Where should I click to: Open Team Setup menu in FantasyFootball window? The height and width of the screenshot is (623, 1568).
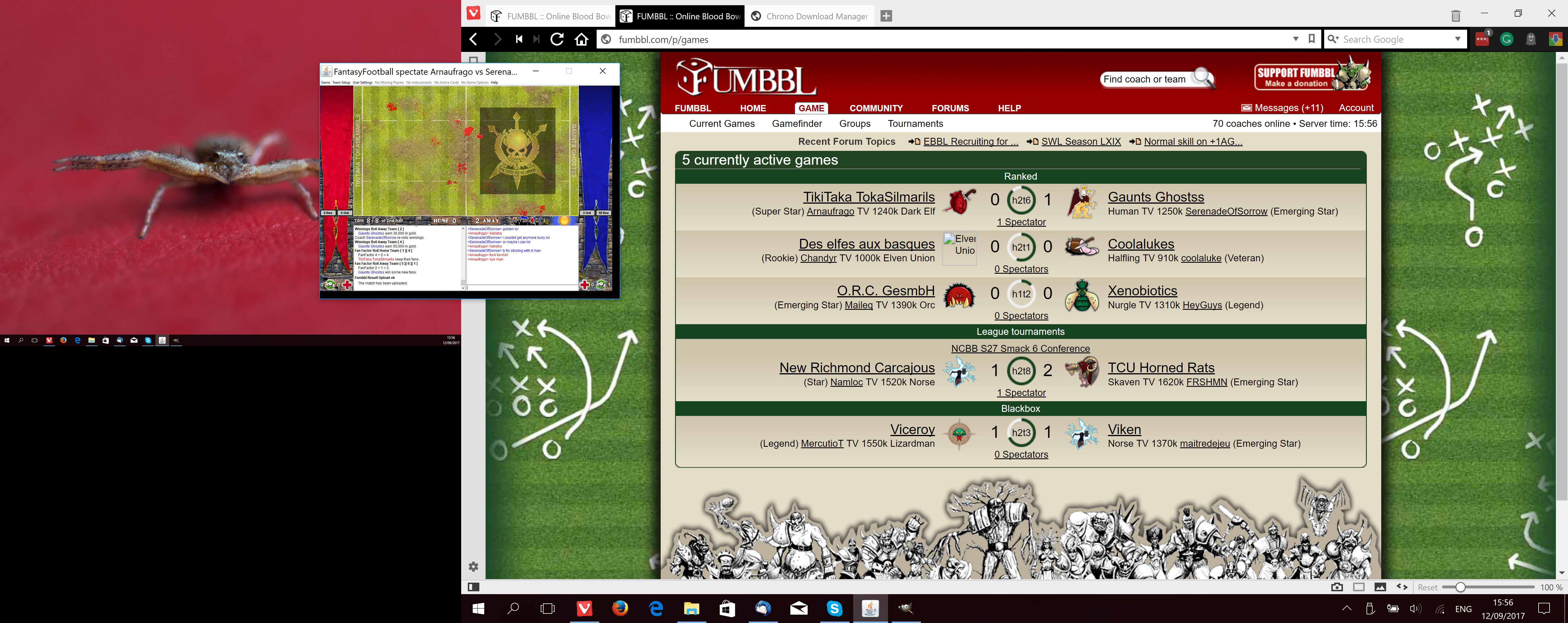pos(341,82)
